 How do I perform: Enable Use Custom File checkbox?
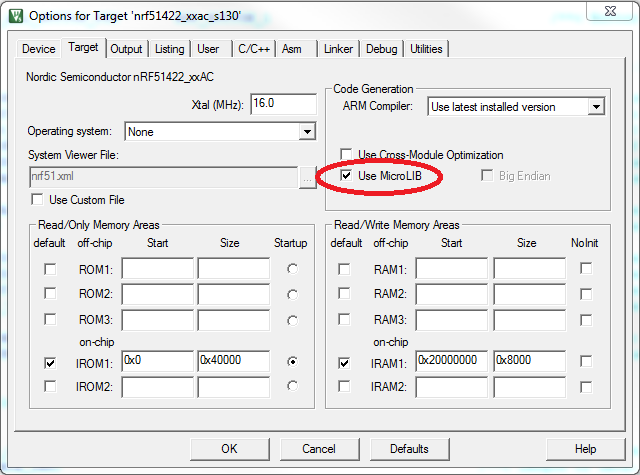37,200
